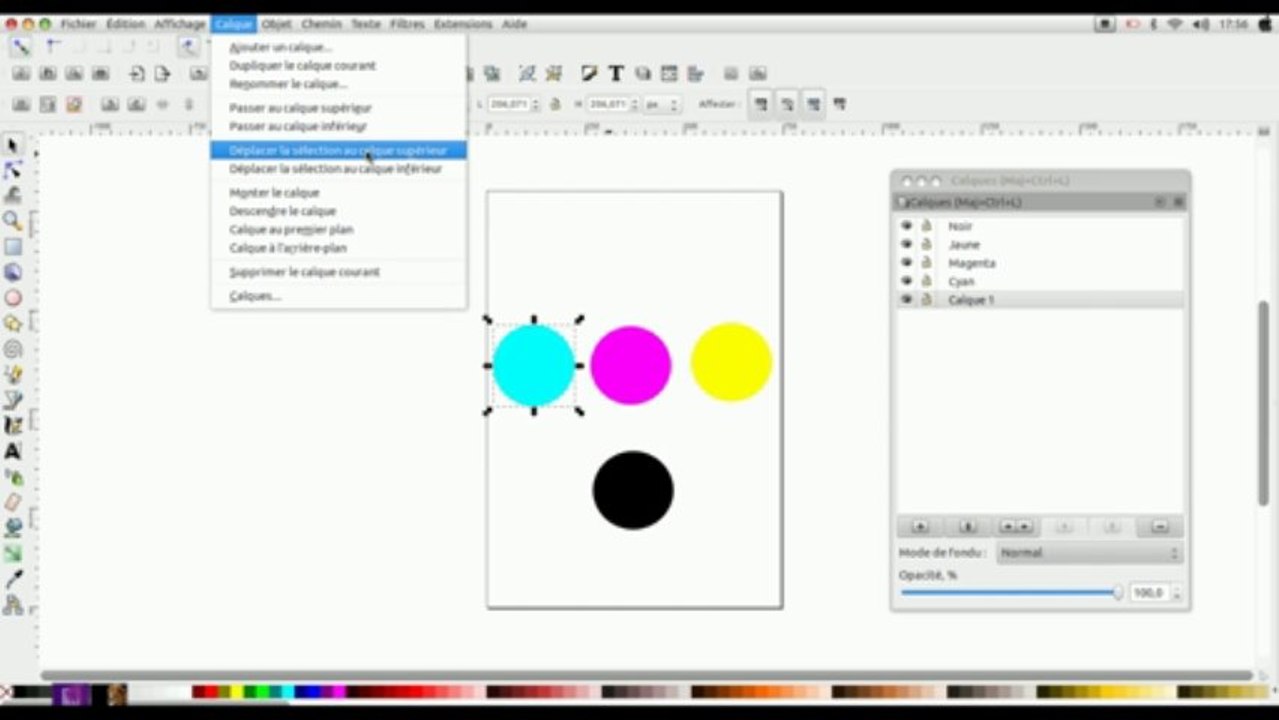Select the Zoom magnifier tool

[13, 221]
